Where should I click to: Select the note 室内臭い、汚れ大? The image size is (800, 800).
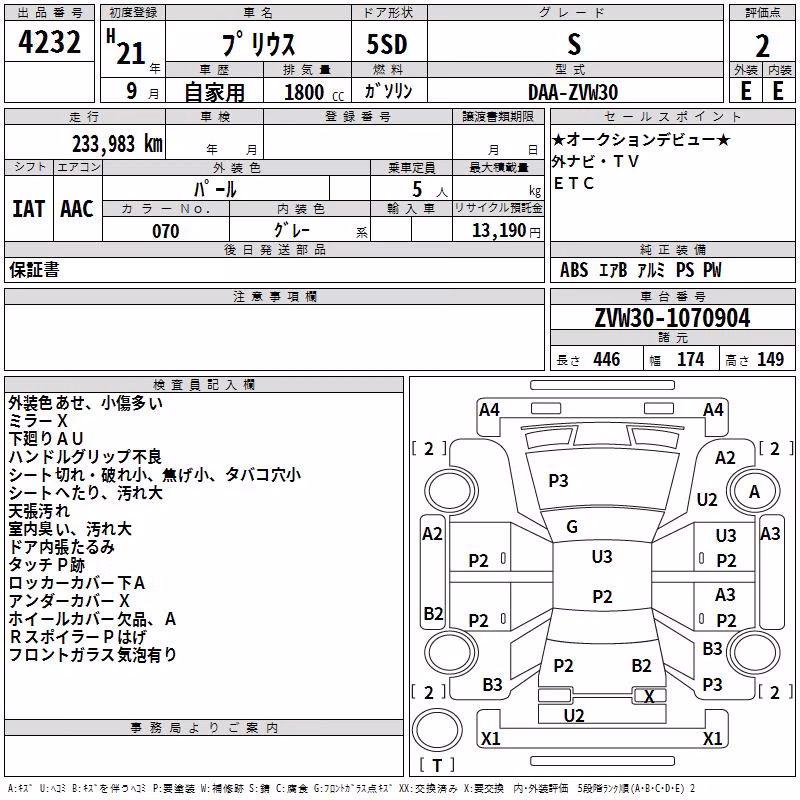pos(70,529)
